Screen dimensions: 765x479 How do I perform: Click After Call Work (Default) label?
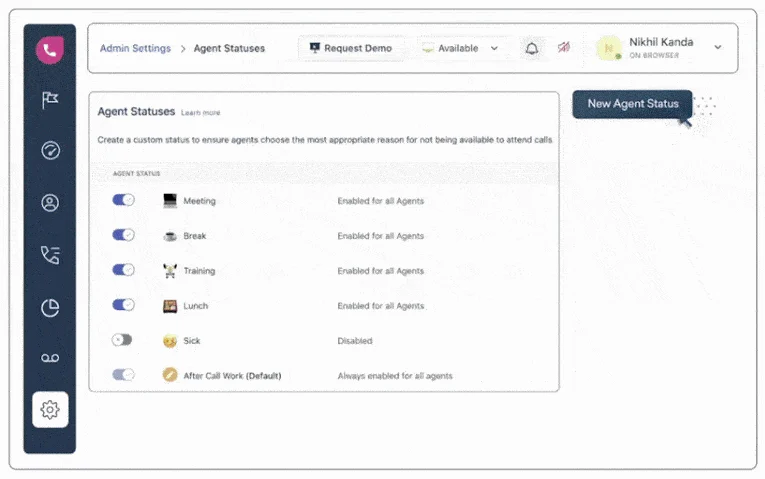coord(232,376)
